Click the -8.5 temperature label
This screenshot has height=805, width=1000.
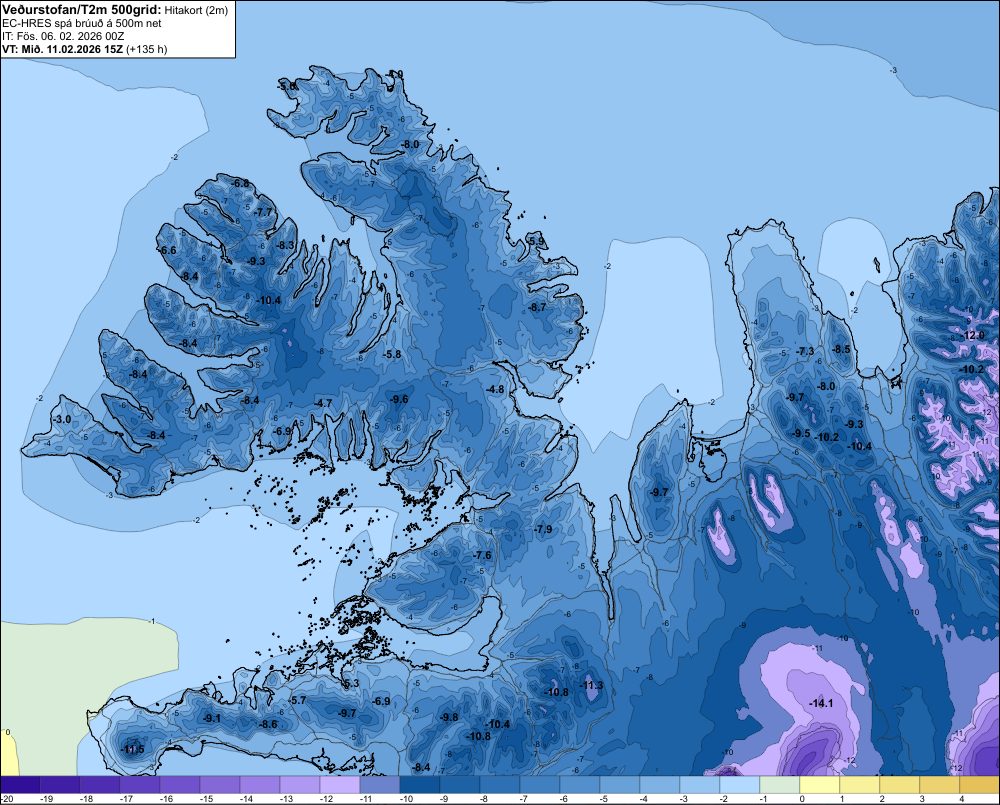tap(841, 349)
